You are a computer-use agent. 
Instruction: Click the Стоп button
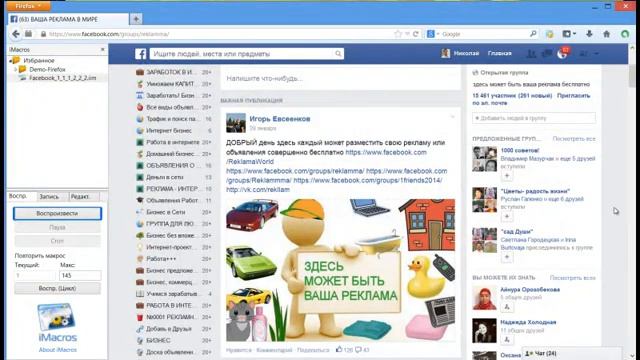click(57, 241)
